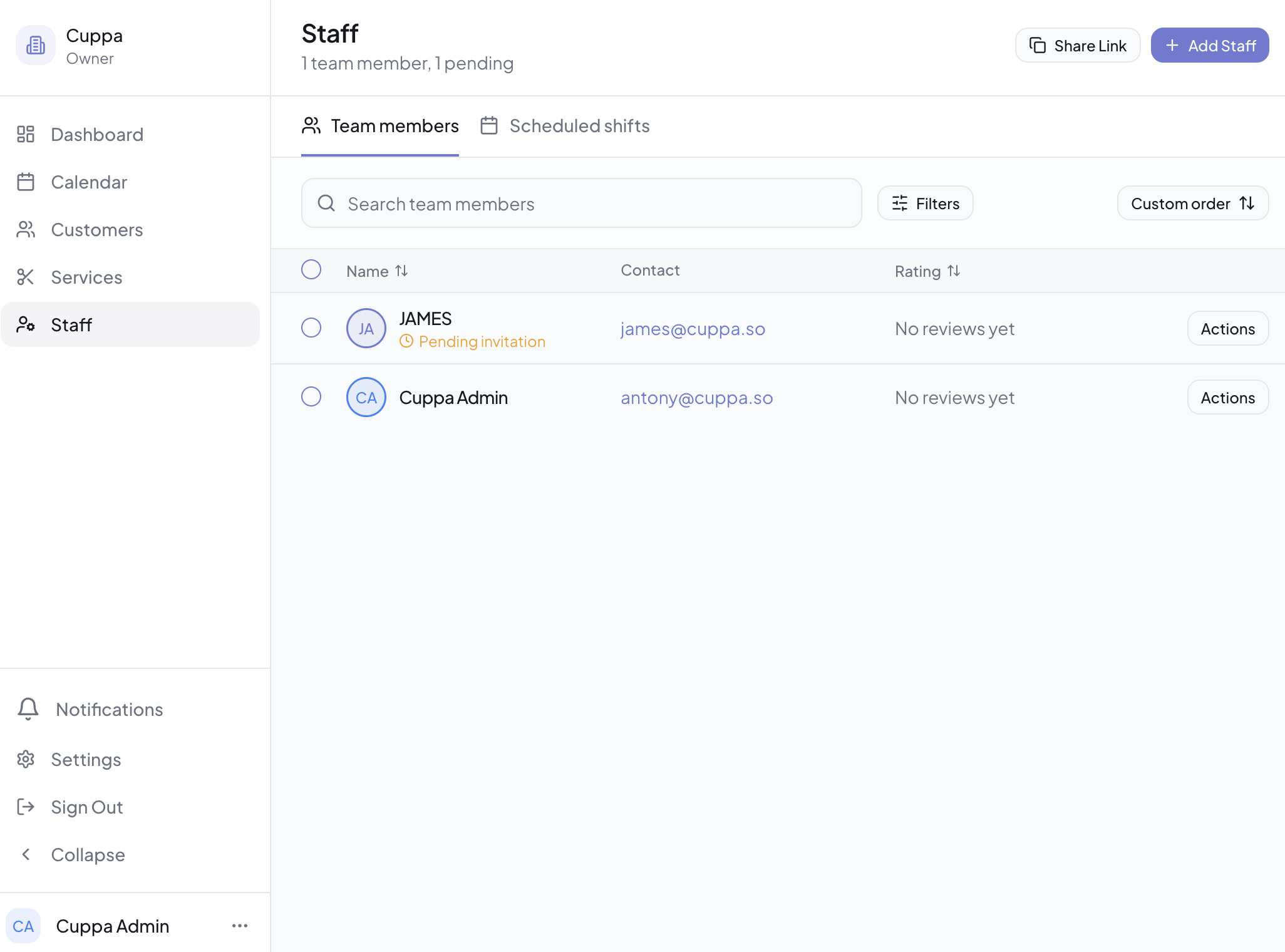Select the Cuppa Admin row checkbox
This screenshot has height=952, width=1285.
click(311, 396)
